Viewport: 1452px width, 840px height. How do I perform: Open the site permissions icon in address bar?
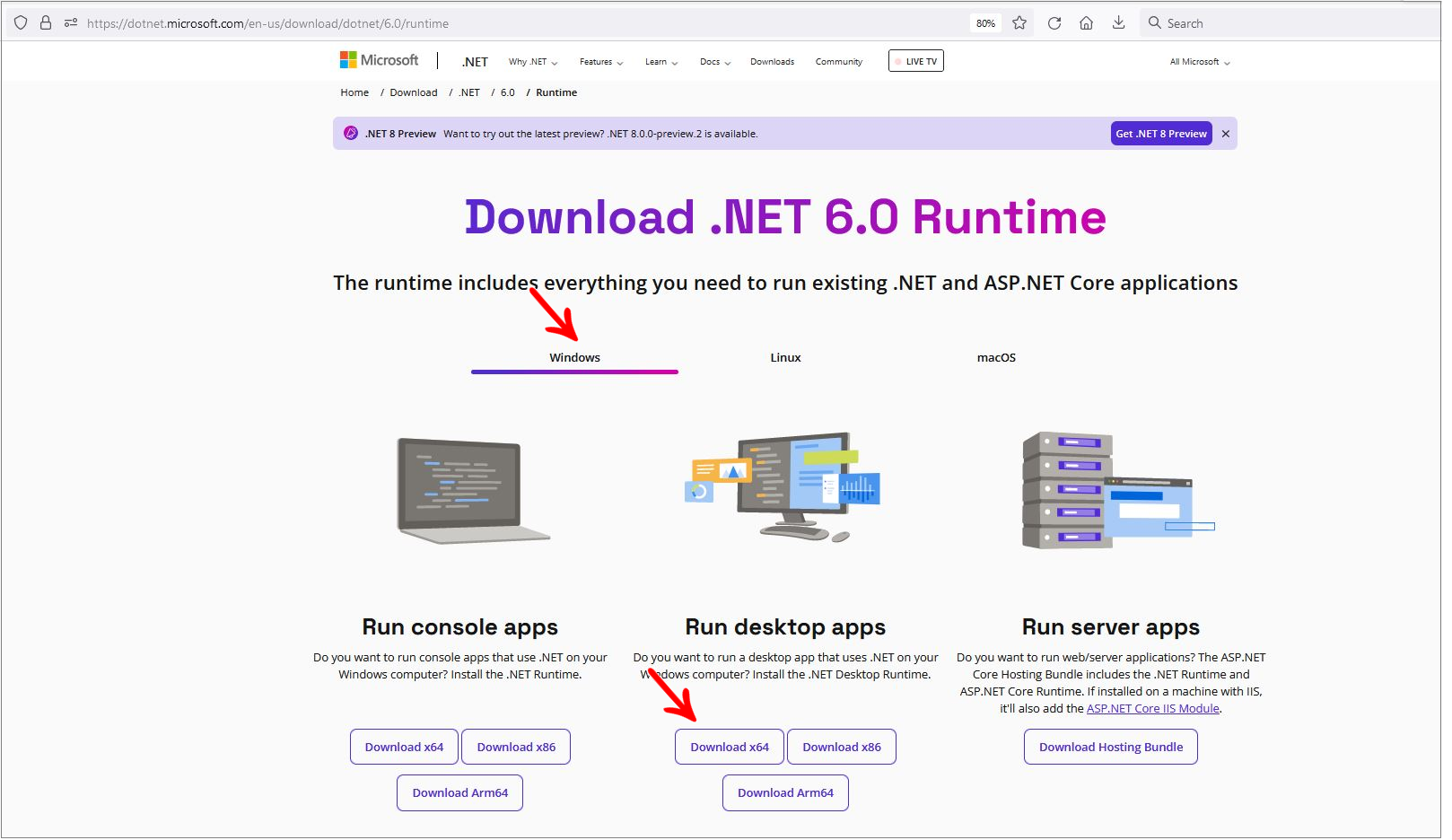(71, 23)
